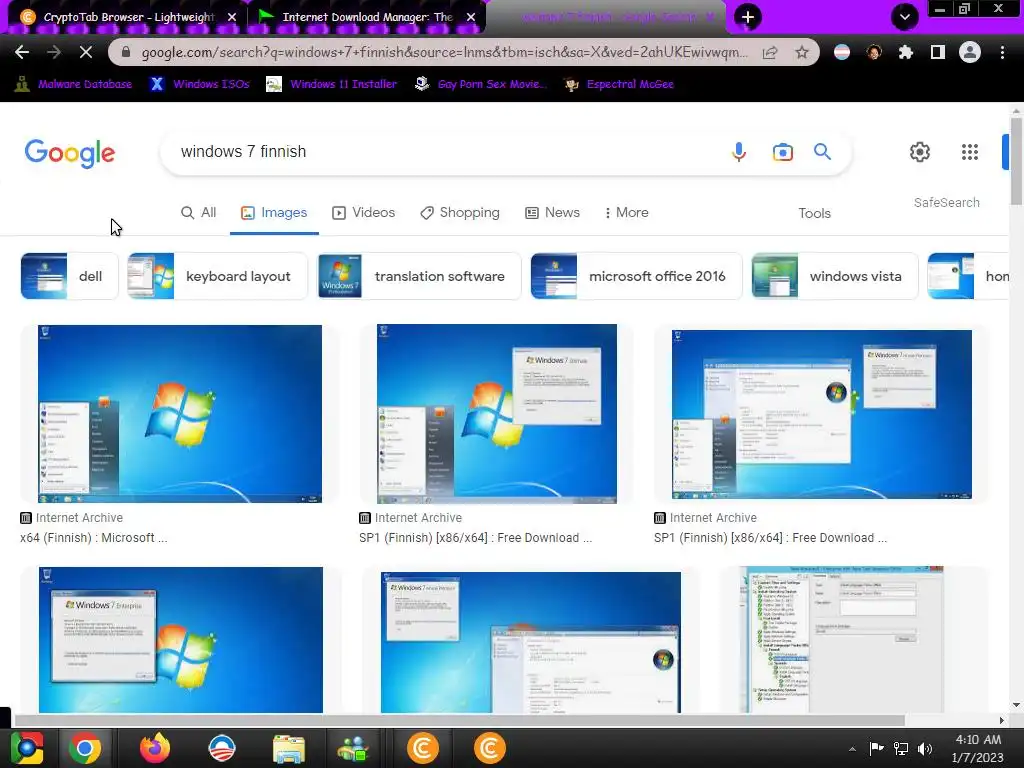This screenshot has height=768, width=1024.
Task: Toggle the browser side panel icon
Action: click(938, 52)
